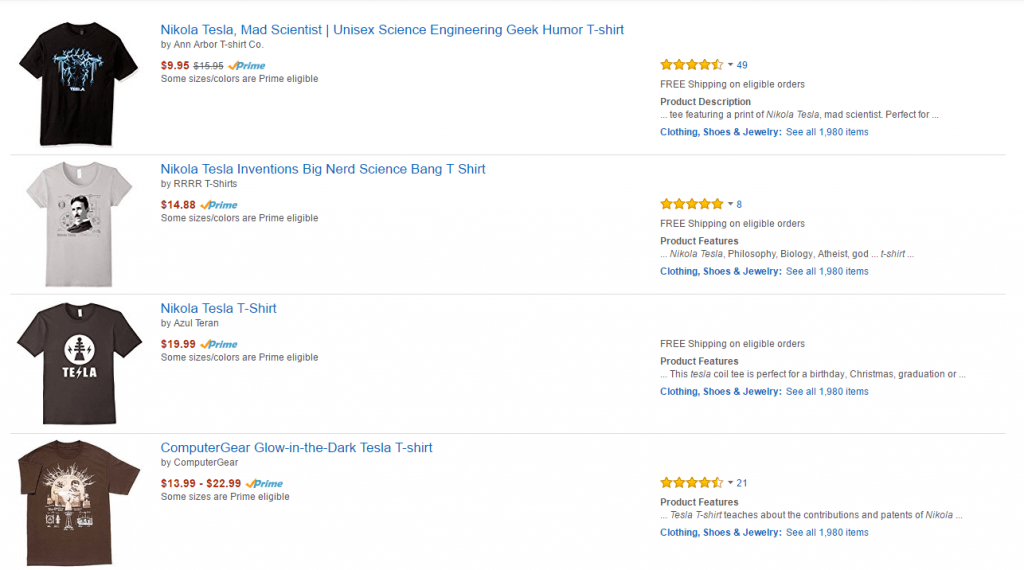This screenshot has width=1024, height=570.
Task: Expand the rating dropdown arrow beside 49 reviews
Action: (x=730, y=65)
